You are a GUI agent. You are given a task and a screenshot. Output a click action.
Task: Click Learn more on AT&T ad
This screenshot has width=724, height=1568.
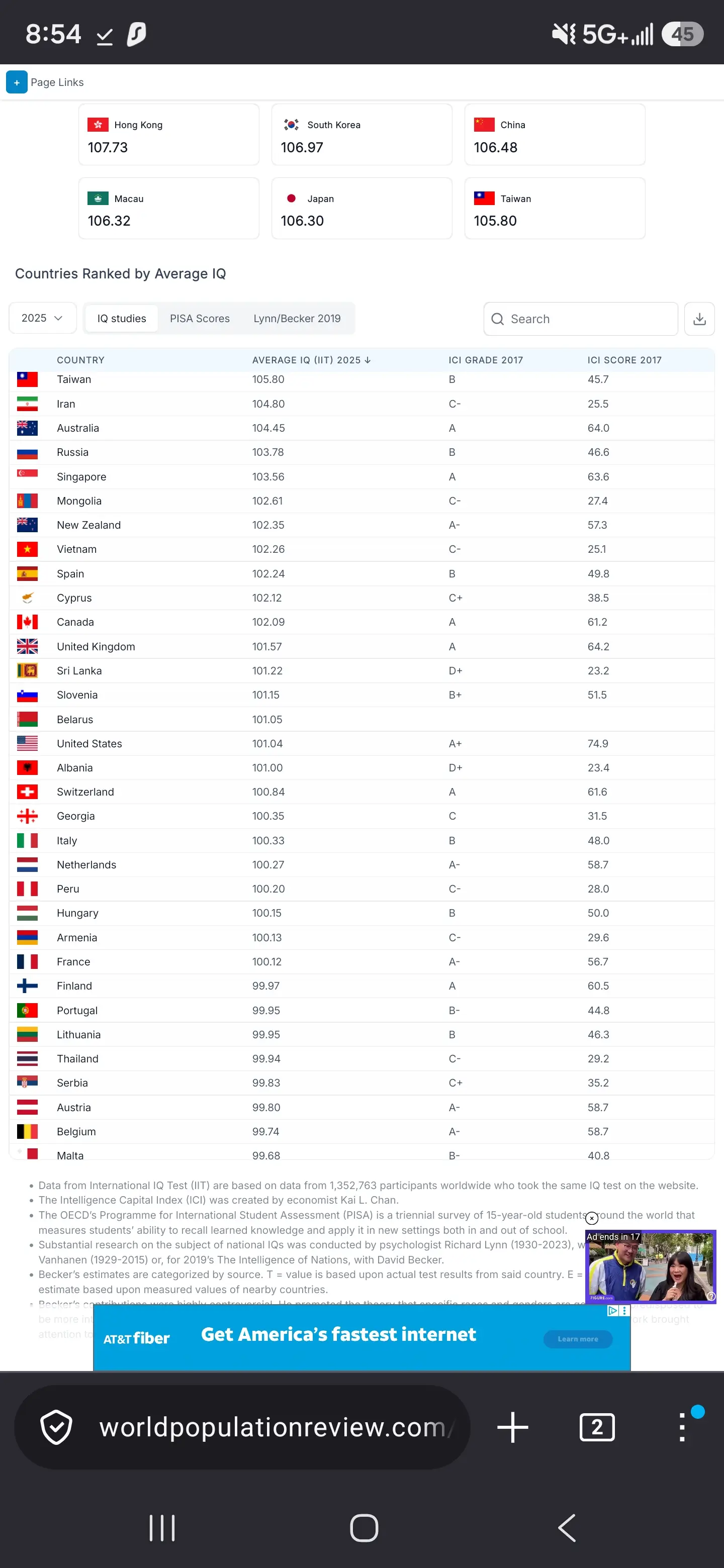(x=578, y=1339)
